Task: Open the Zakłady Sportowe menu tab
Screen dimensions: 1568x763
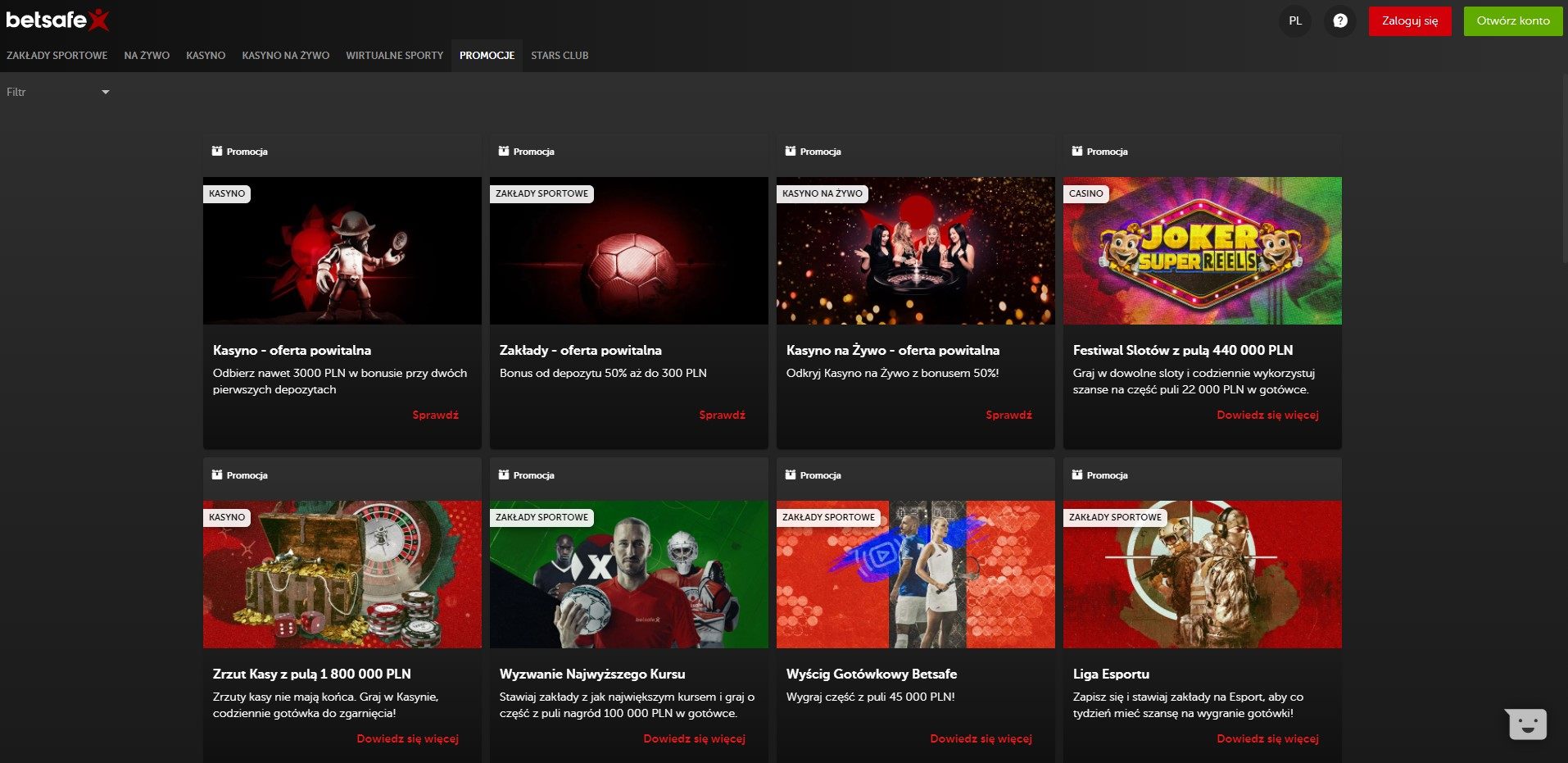Action: 57,56
